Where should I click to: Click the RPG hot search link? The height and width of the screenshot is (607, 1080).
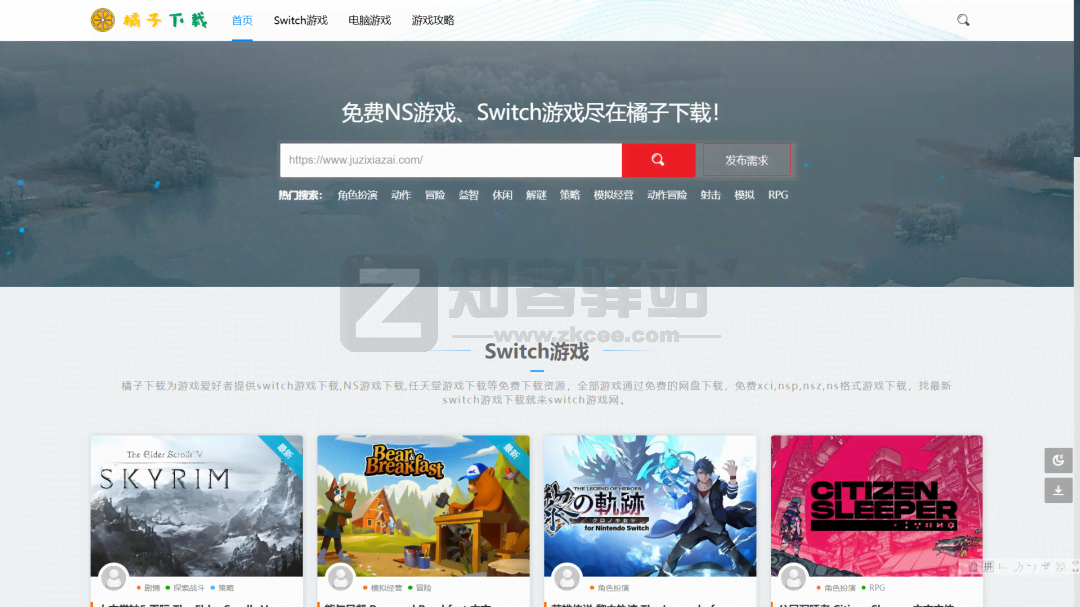pos(778,195)
